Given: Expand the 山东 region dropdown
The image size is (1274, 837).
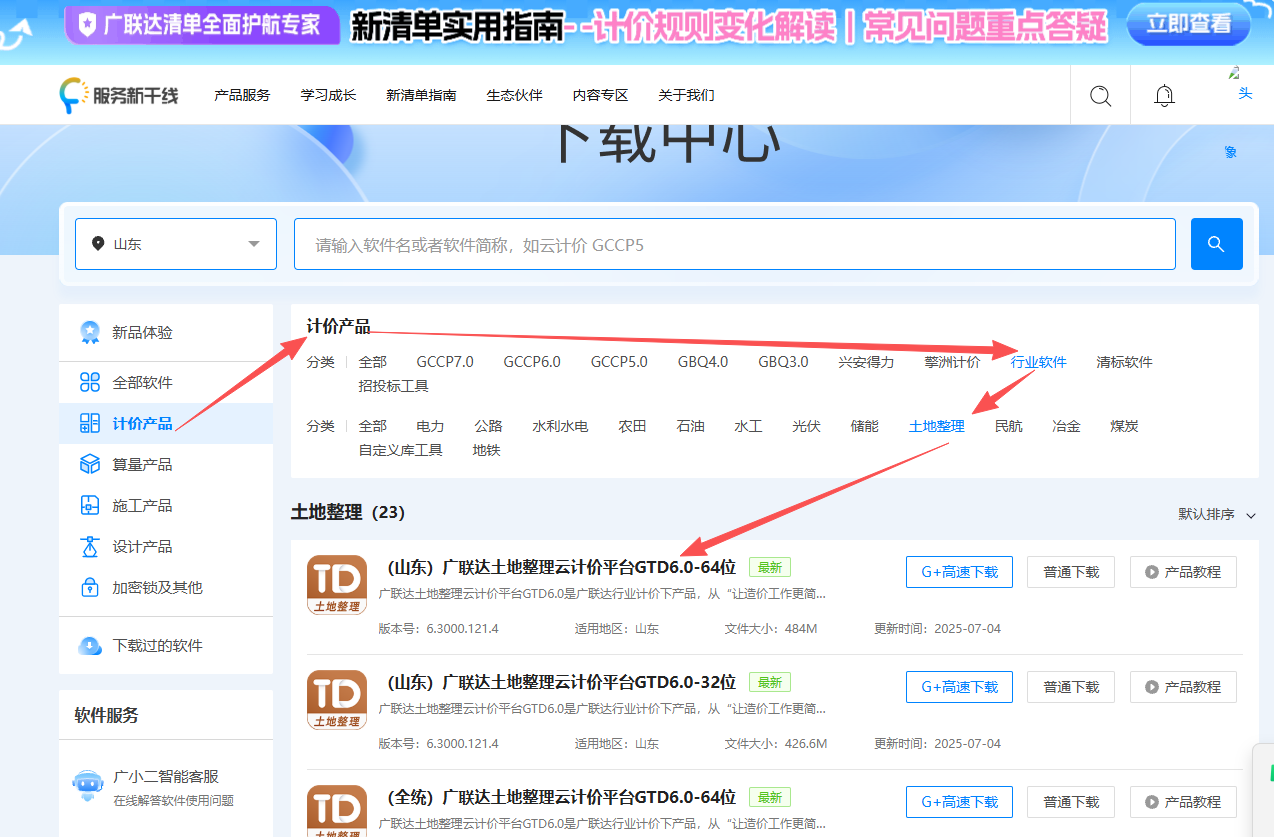Looking at the screenshot, I should point(175,243).
